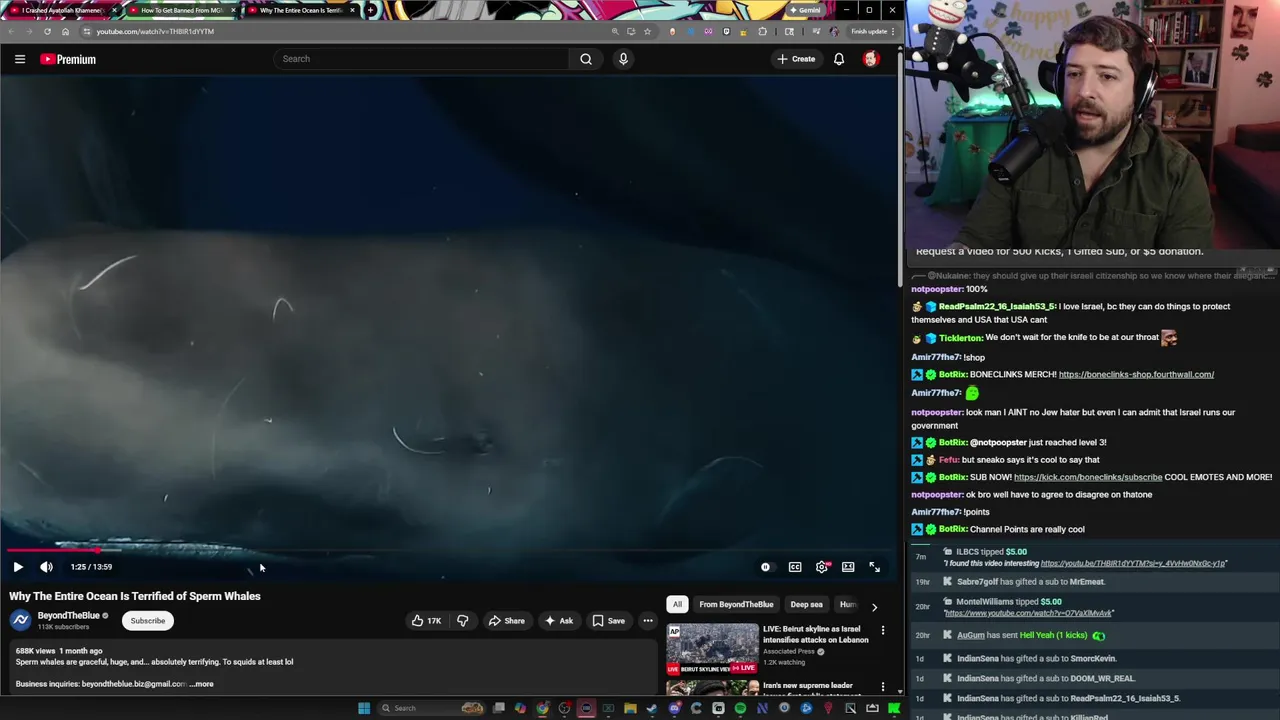Bookmark this page with the star icon
Viewport: 1280px width, 720px height.
[x=647, y=31]
